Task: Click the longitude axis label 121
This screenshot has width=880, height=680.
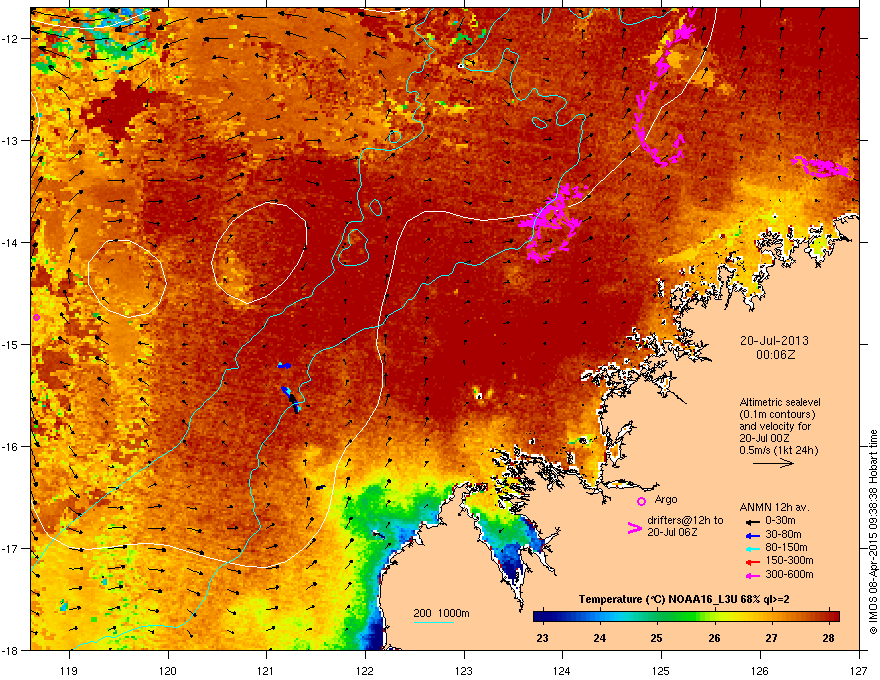Action: [x=266, y=670]
